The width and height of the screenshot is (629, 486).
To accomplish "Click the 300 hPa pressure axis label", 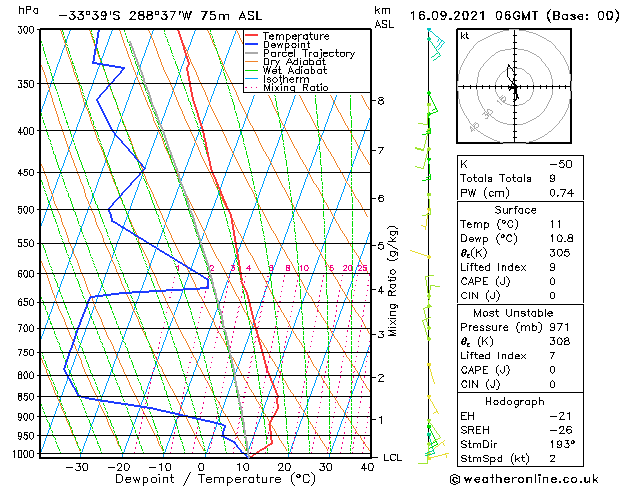I will (x=26, y=30).
